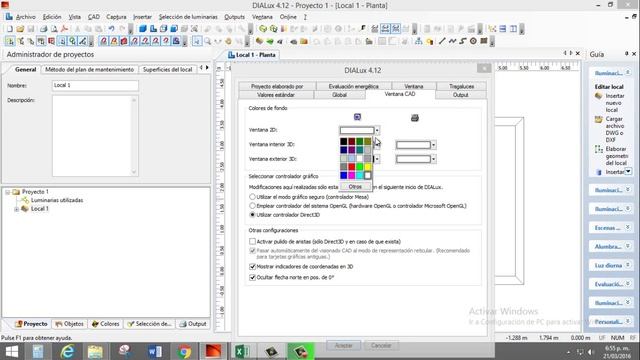Select the blue L-shaped floor plan icon
The width and height of the screenshot is (640, 360).
pyautogui.click(x=153, y=29)
